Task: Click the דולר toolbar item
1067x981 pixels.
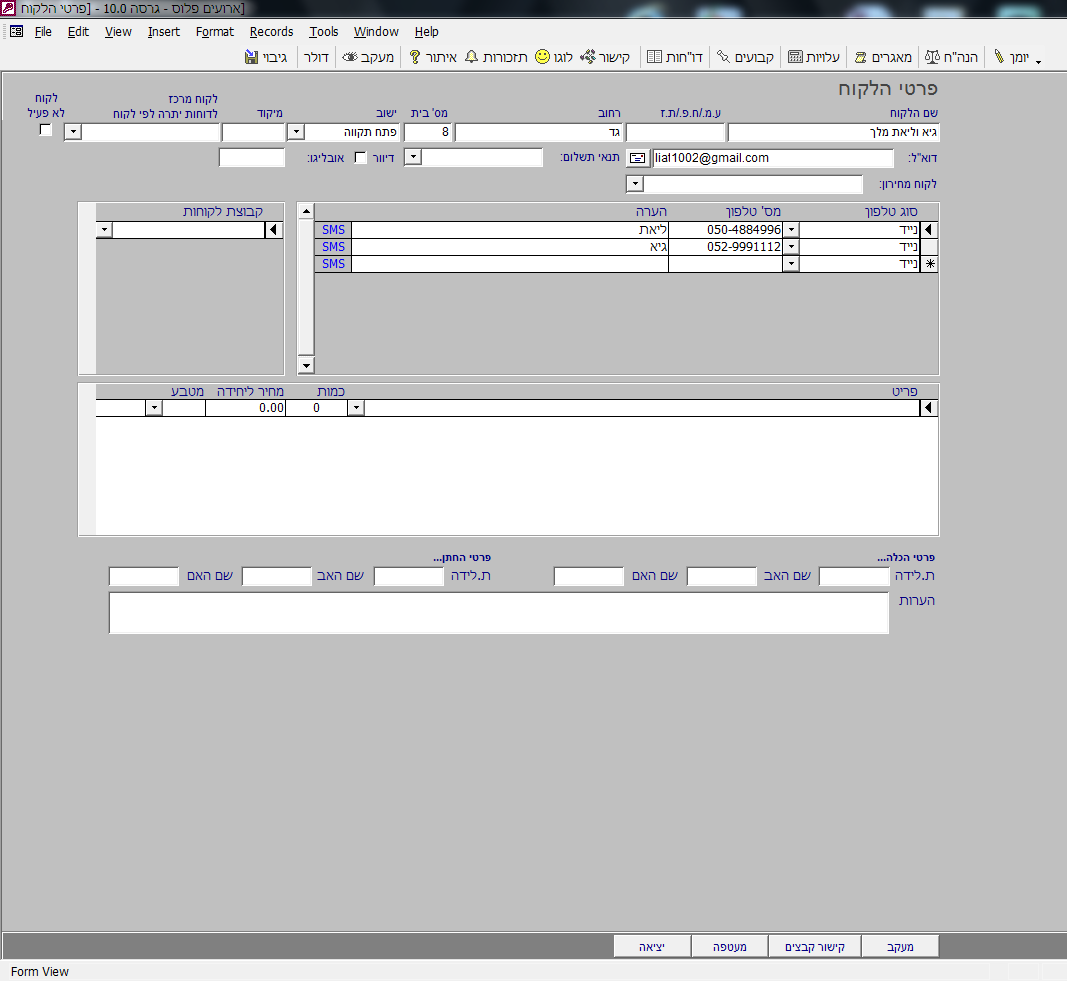Action: click(316, 57)
